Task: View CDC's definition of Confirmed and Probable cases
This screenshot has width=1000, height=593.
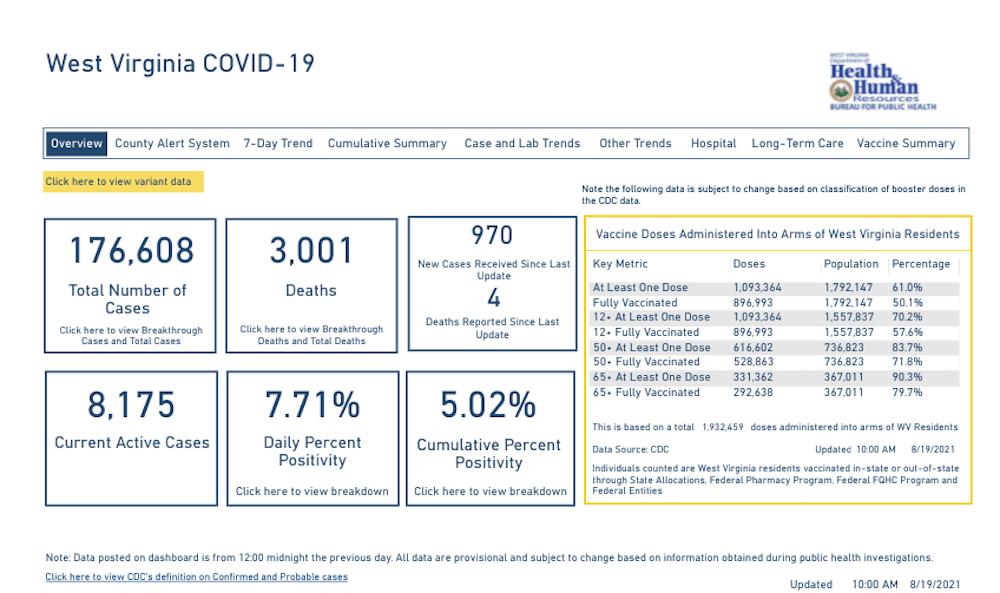Action: coord(196,577)
